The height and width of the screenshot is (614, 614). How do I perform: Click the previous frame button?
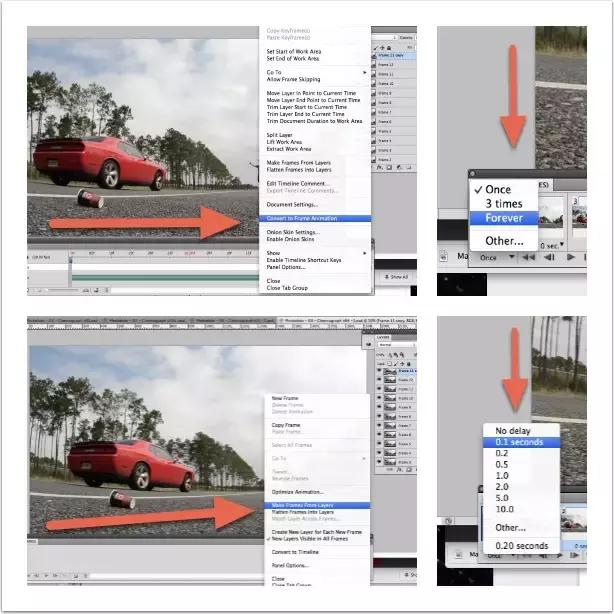(550, 257)
